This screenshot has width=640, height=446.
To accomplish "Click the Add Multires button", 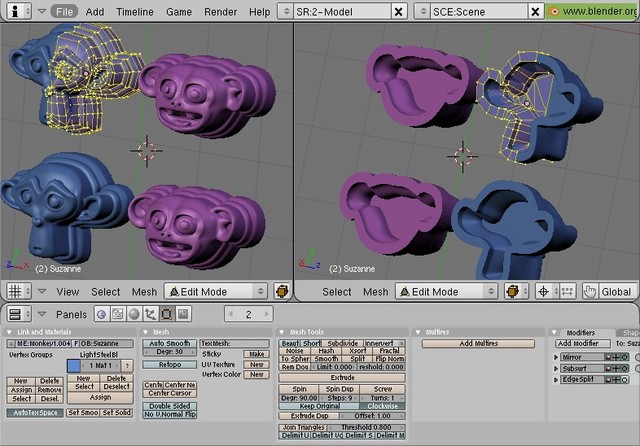I will pos(478,344).
